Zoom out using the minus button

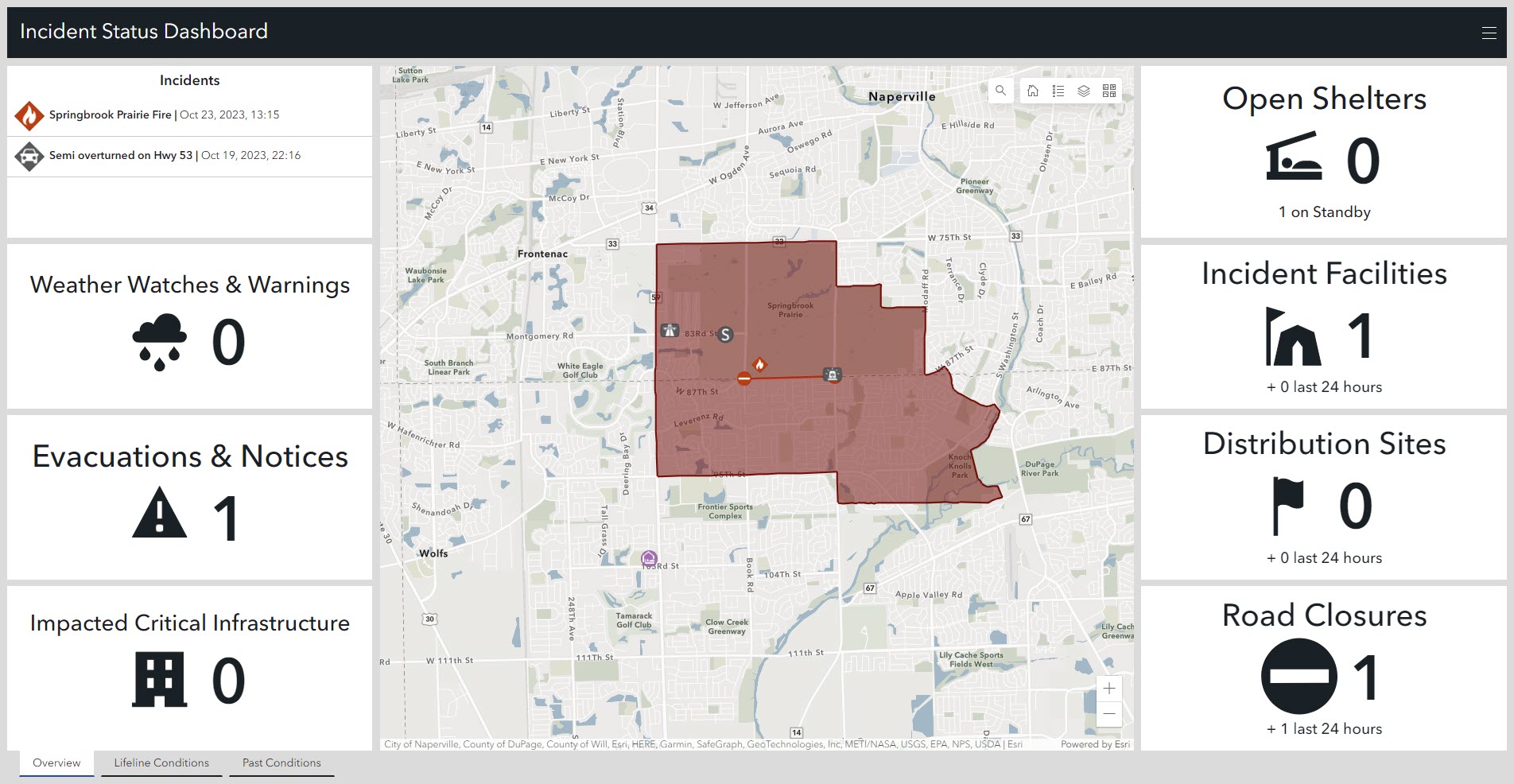click(1110, 713)
